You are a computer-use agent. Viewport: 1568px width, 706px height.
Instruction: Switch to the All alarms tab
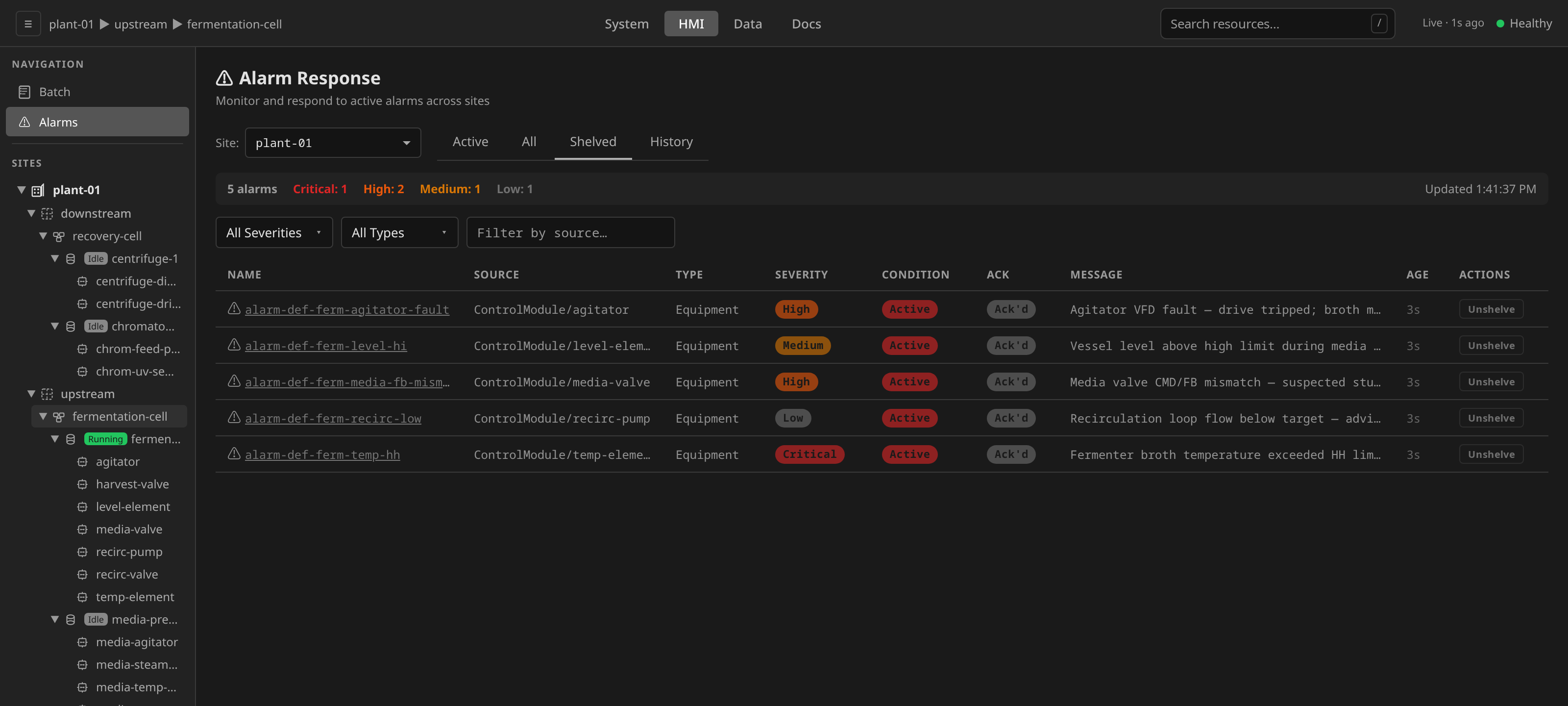click(x=528, y=142)
